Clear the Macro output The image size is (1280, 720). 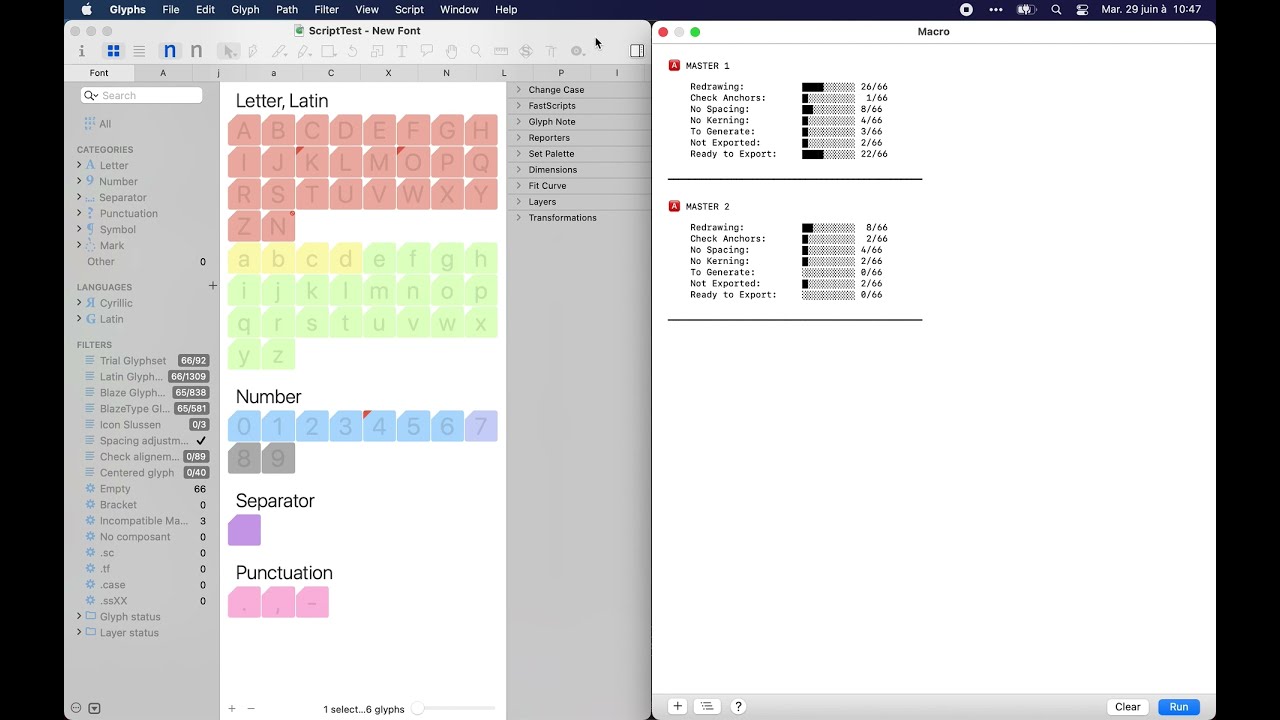tap(1128, 707)
